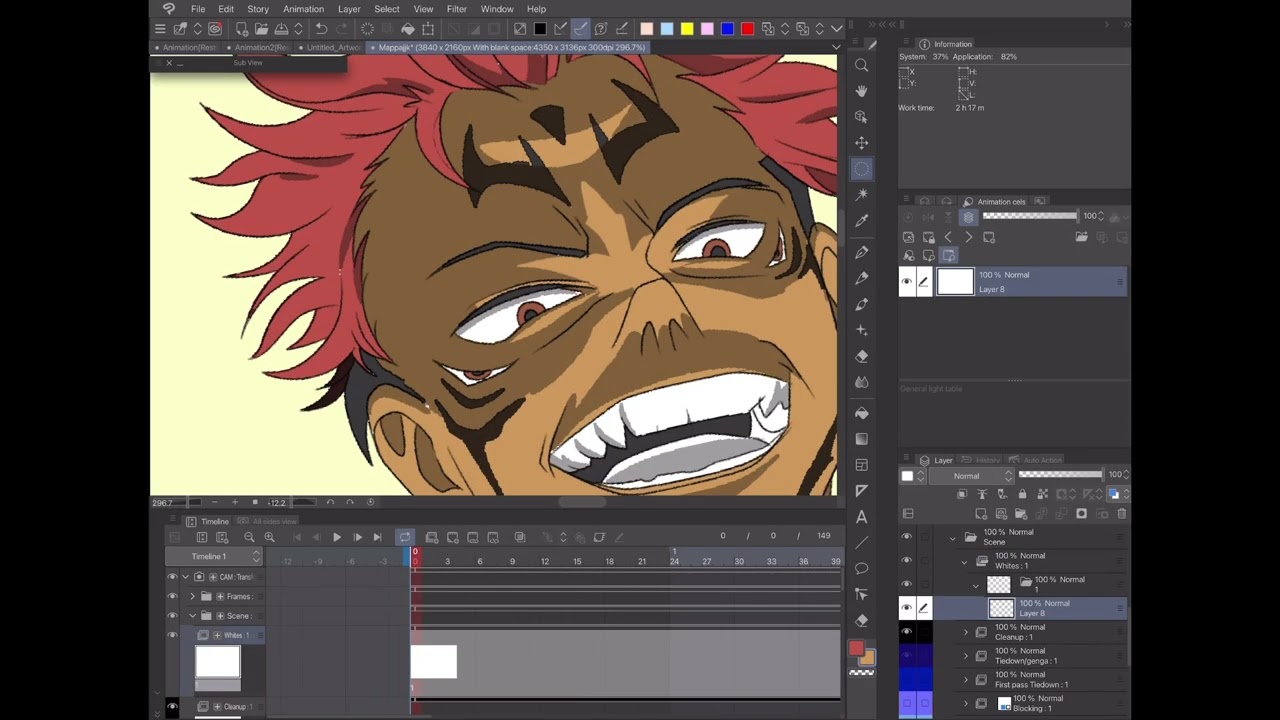Viewport: 1280px width, 720px height.
Task: Select the Auto select magic wand tool
Action: 861,194
